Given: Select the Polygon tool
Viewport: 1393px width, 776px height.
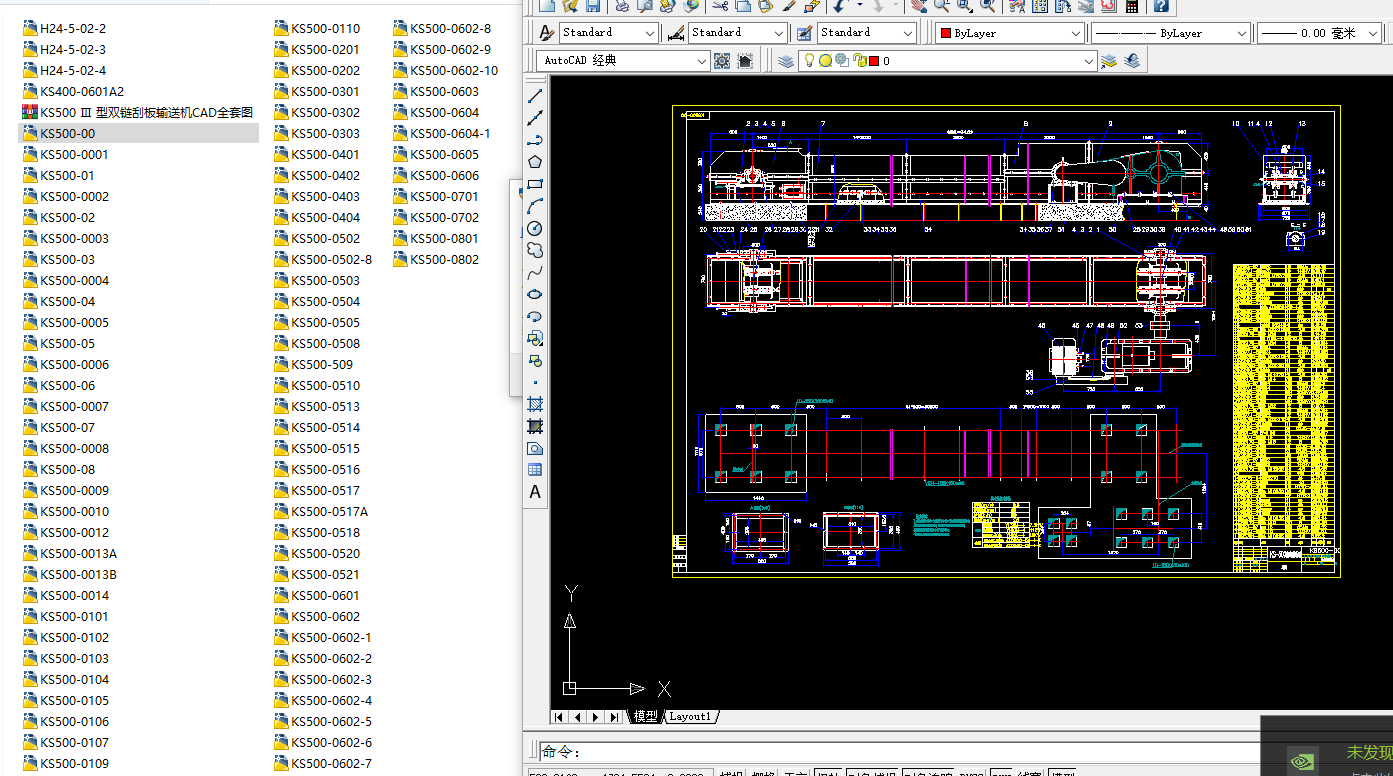Looking at the screenshot, I should click(x=535, y=162).
